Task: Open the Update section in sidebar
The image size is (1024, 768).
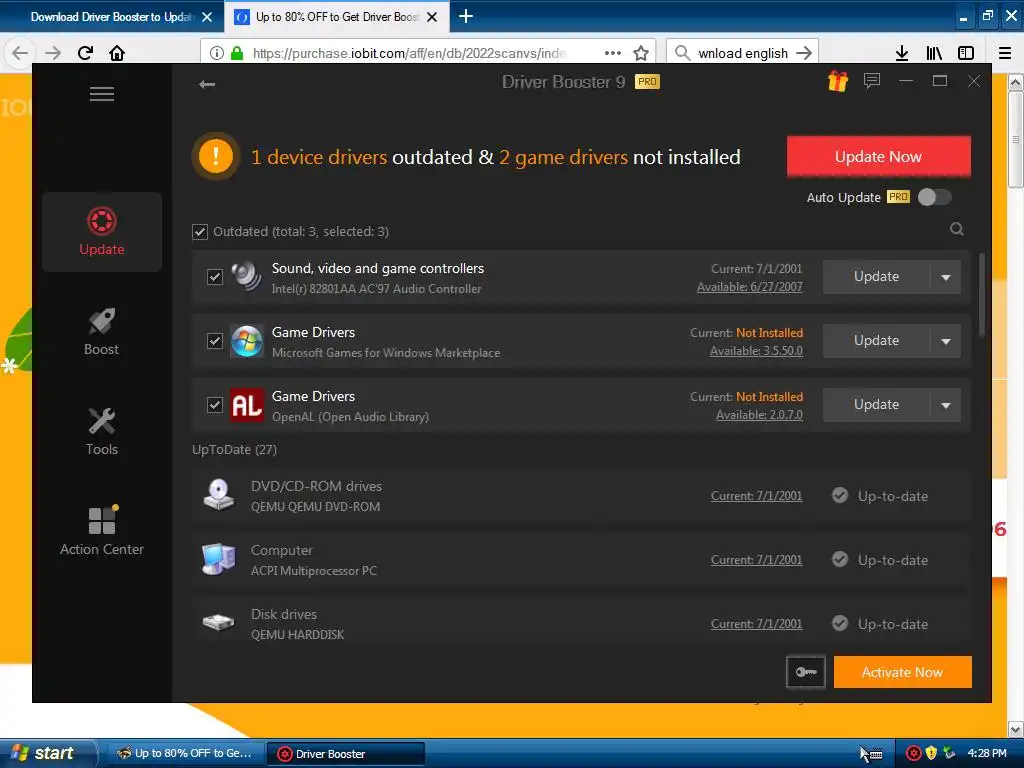Action: (102, 232)
